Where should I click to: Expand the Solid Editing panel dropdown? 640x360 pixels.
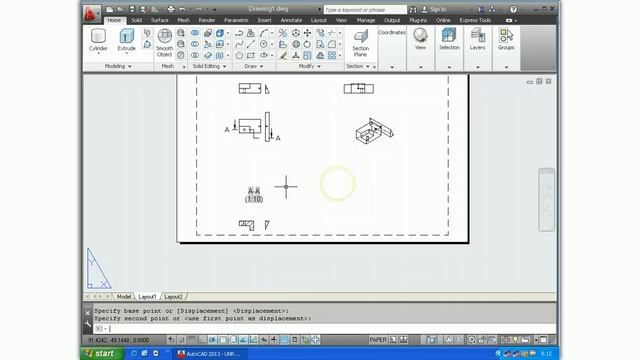[x=209, y=66]
